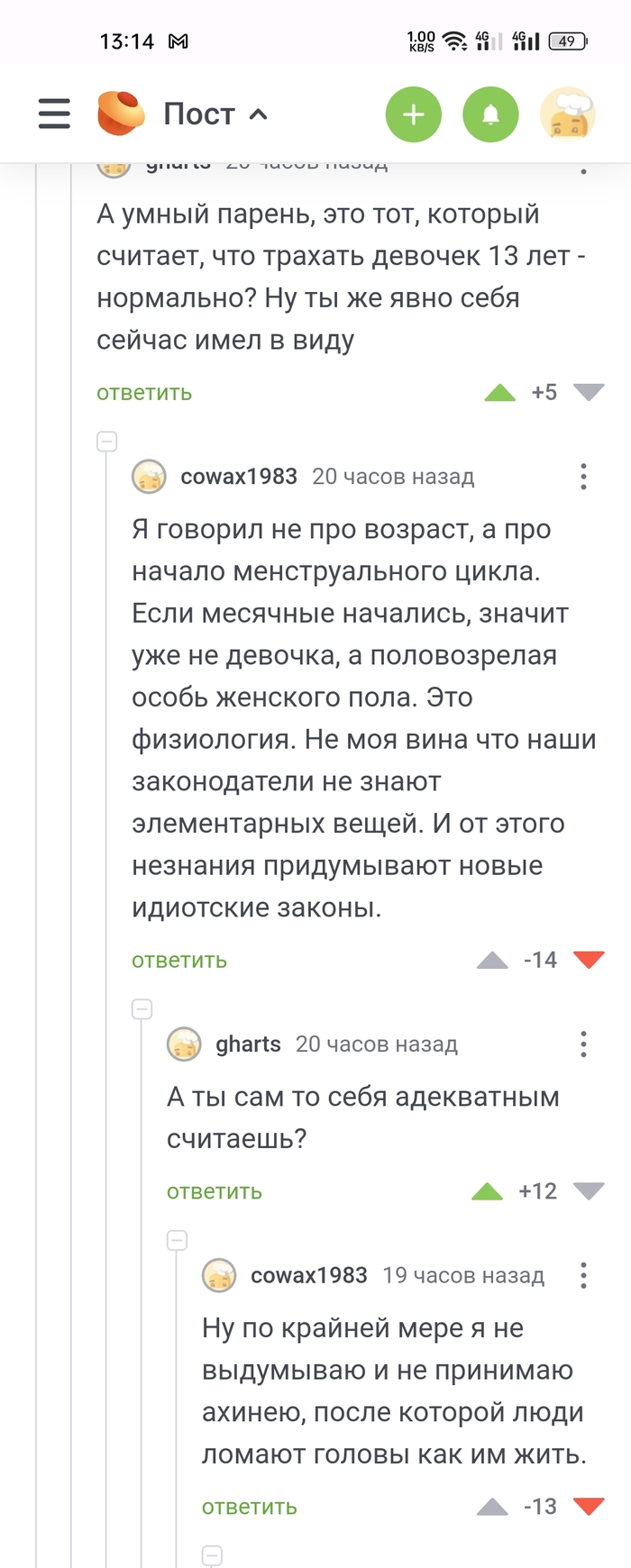Collapse cowax1983's reply from 19 hours ago
This screenshot has height=1568, width=631.
point(178,1240)
